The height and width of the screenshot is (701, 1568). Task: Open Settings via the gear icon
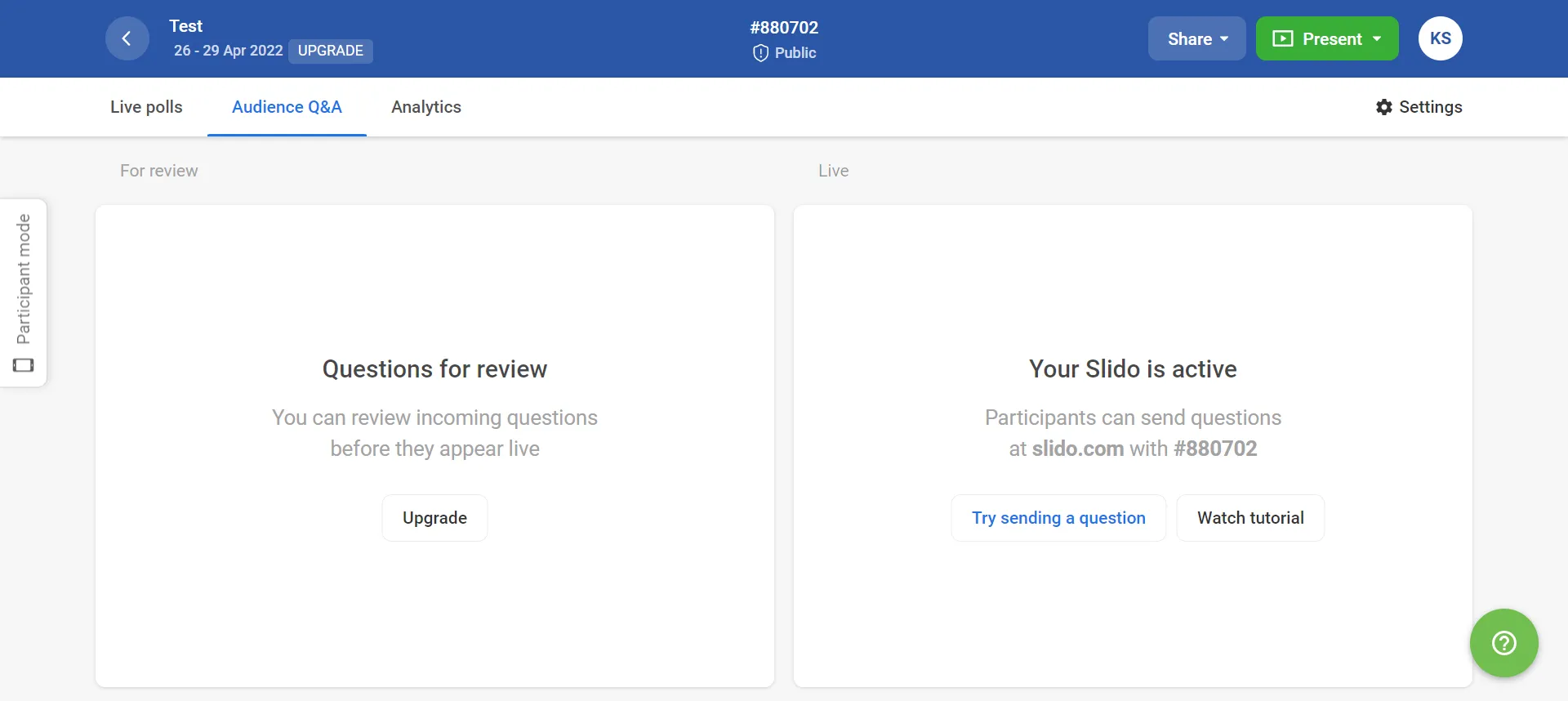1383,107
